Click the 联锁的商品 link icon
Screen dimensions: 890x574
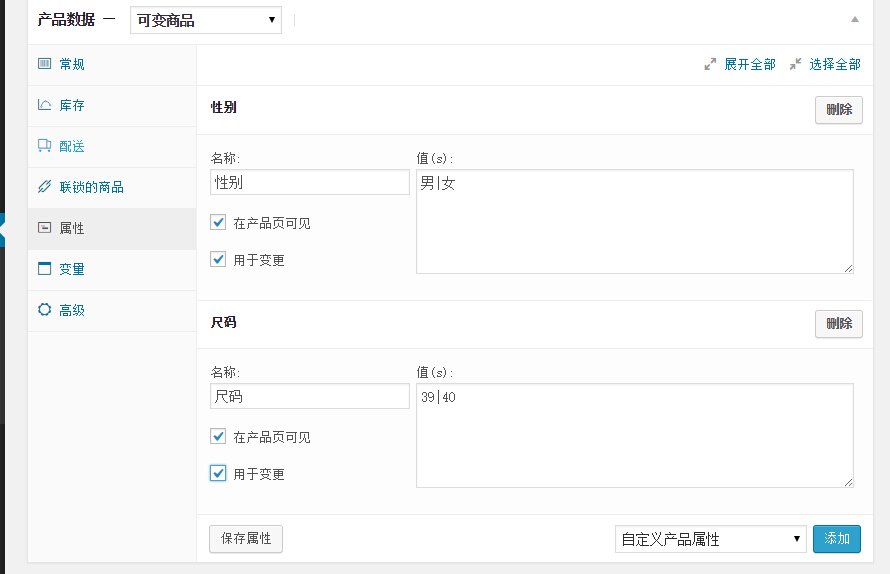tap(44, 186)
